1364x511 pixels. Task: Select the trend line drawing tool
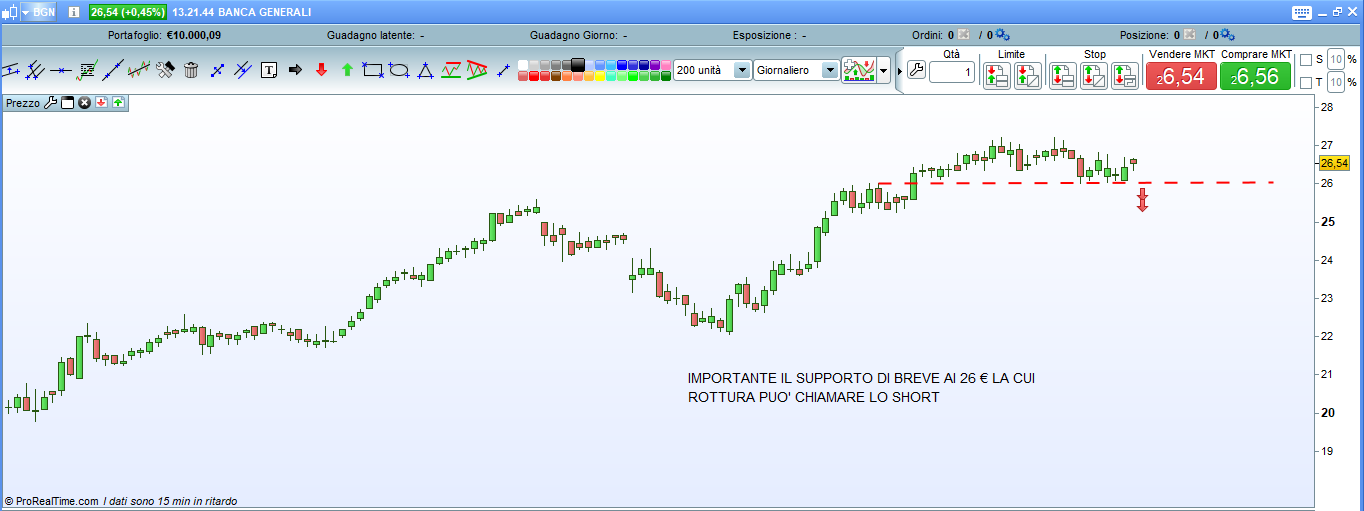[x=113, y=70]
